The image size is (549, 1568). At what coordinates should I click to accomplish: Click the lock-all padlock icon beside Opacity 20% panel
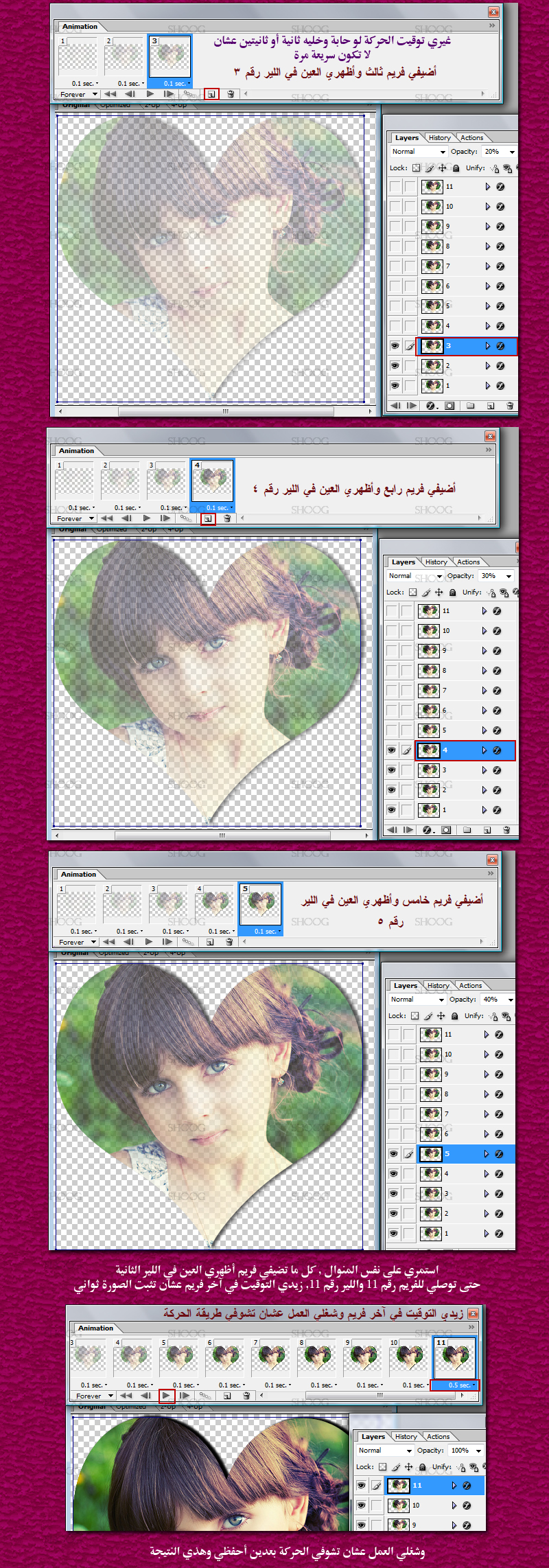(456, 168)
